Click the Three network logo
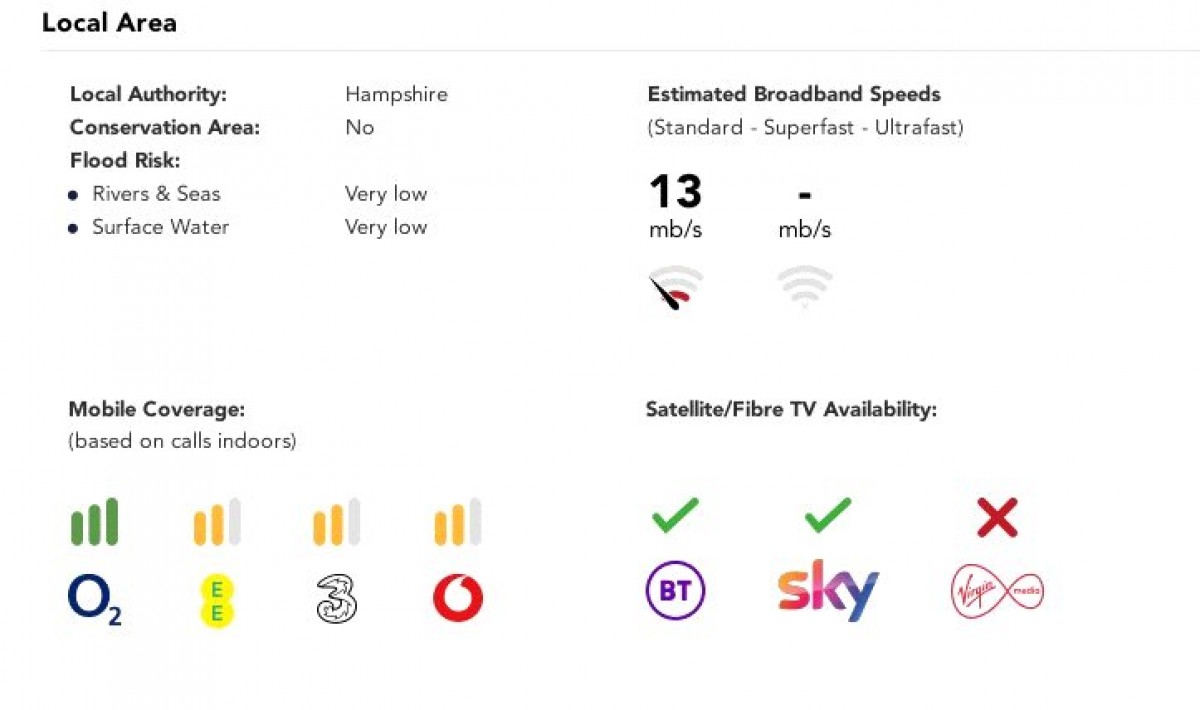This screenshot has height=710, width=1200. point(337,600)
